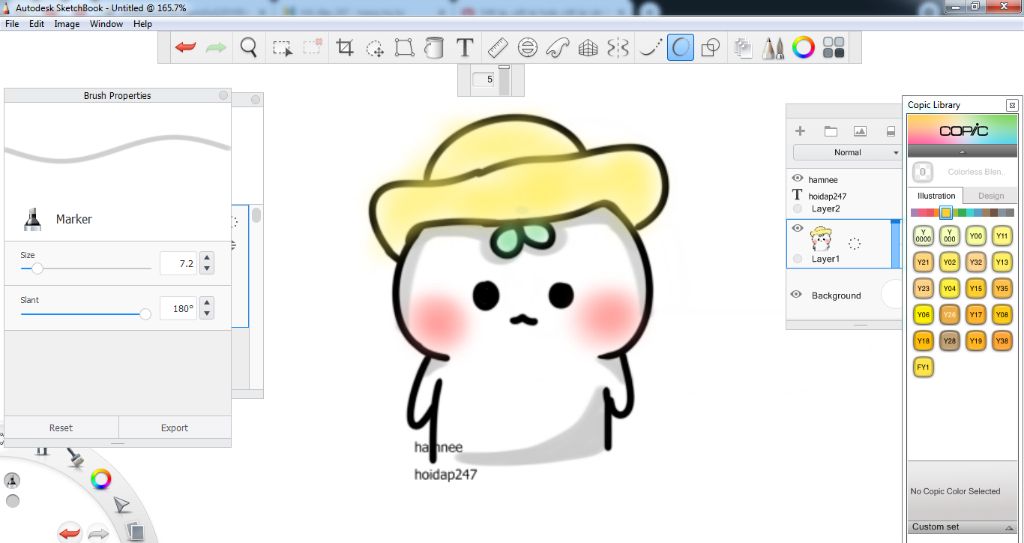The image size is (1024, 543).
Task: Switch to the Illustration tab
Action: 936,195
